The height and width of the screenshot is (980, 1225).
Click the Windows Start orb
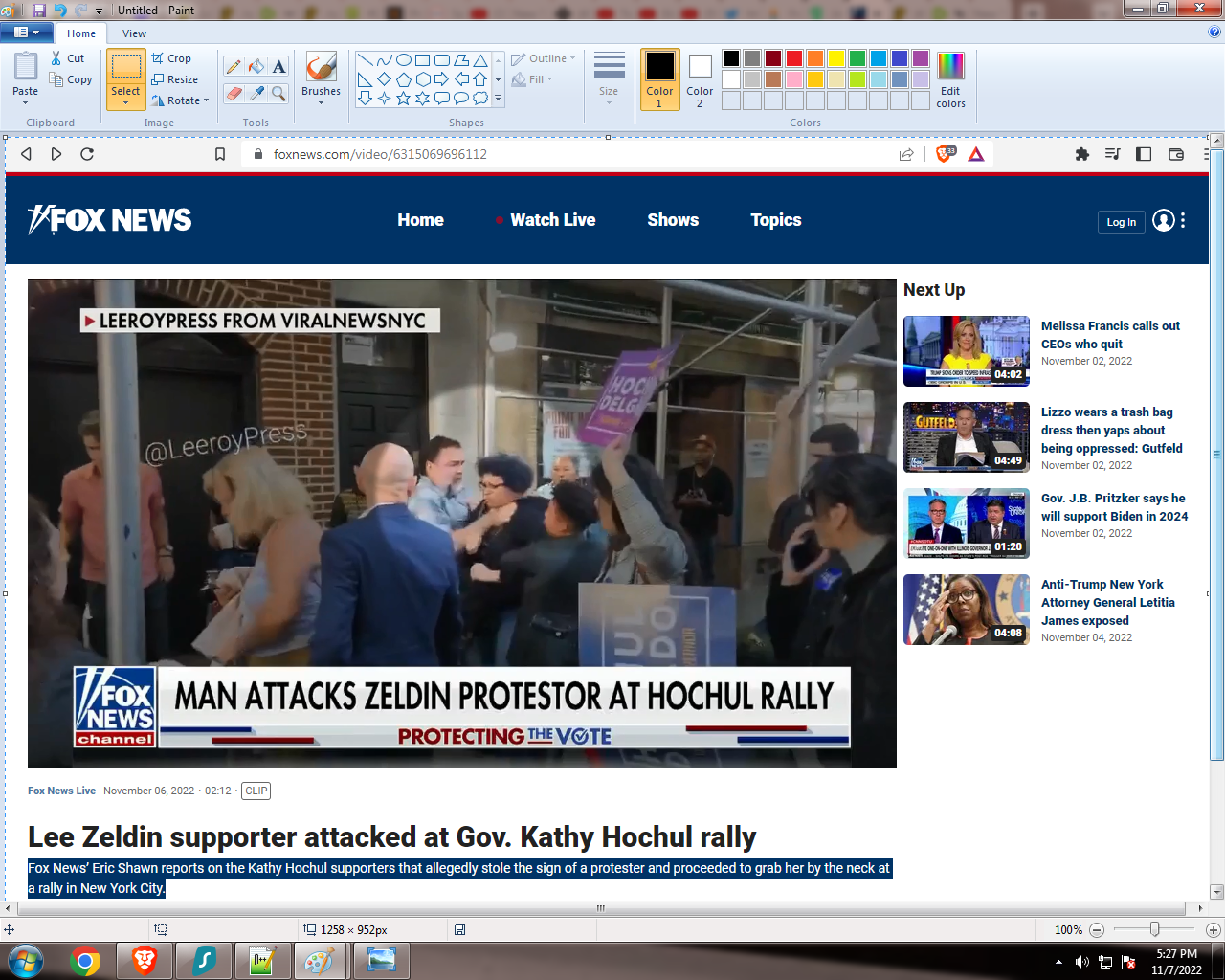coord(24,961)
